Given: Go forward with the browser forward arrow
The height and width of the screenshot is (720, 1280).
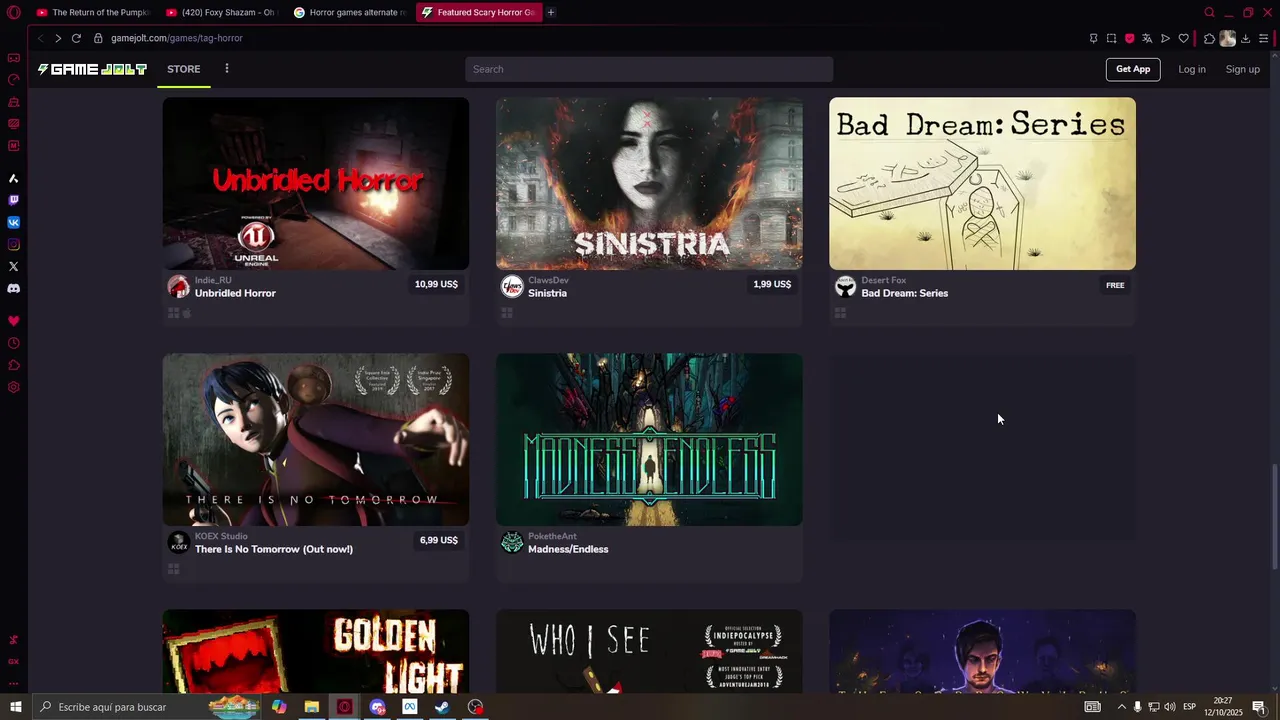Looking at the screenshot, I should (x=58, y=38).
